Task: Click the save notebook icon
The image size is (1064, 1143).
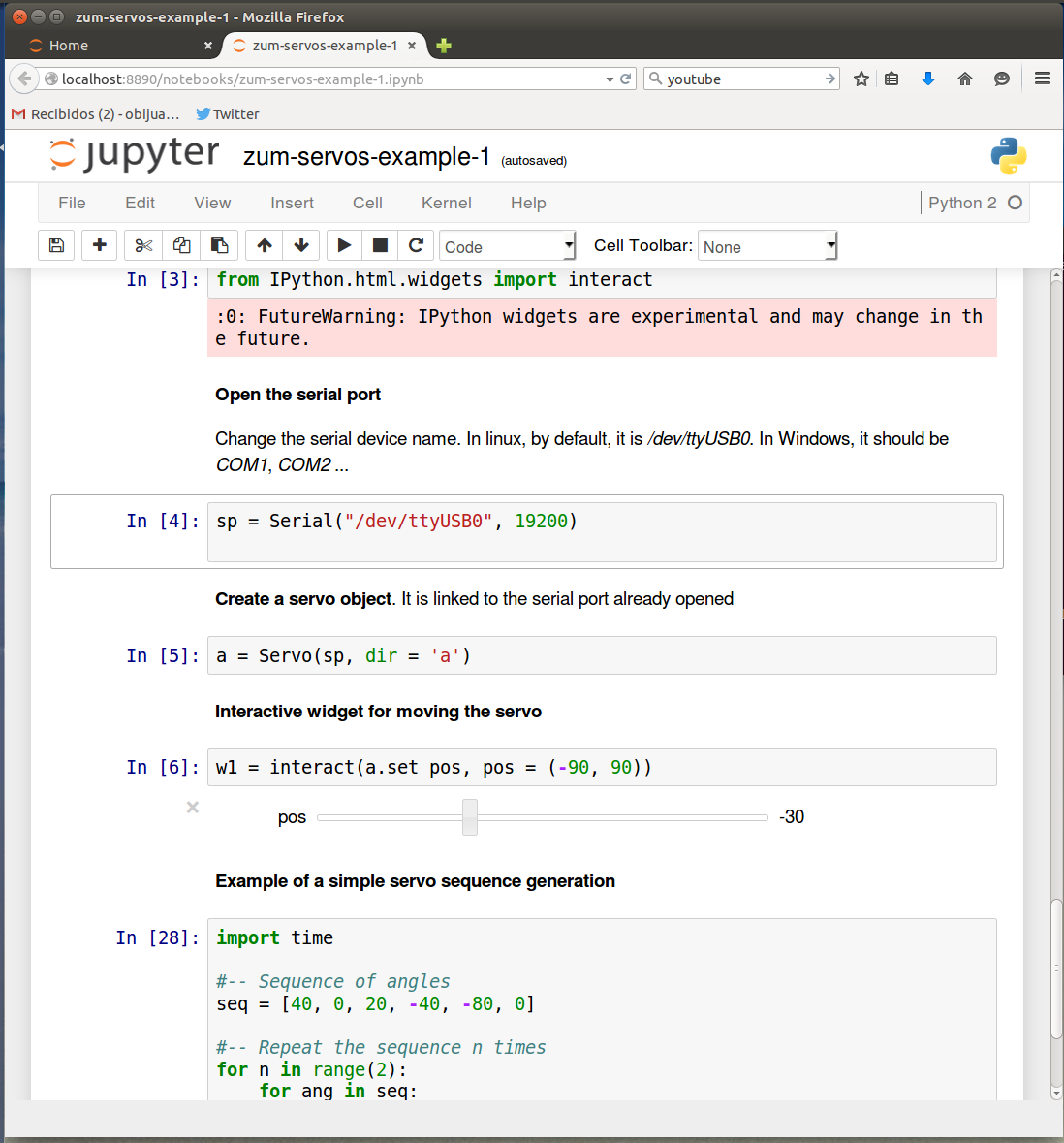Action: pos(56,245)
